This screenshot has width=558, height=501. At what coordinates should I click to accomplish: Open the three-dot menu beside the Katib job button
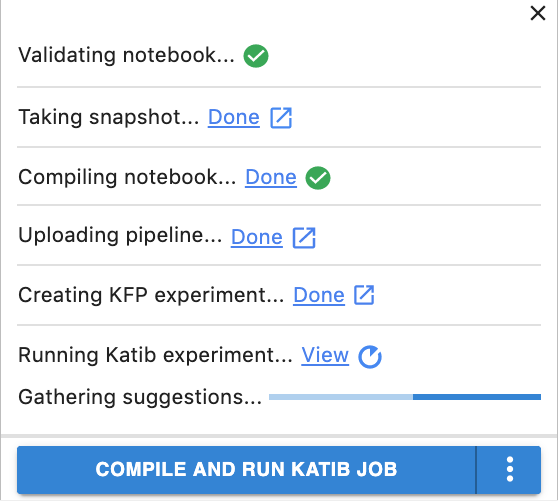coord(509,470)
